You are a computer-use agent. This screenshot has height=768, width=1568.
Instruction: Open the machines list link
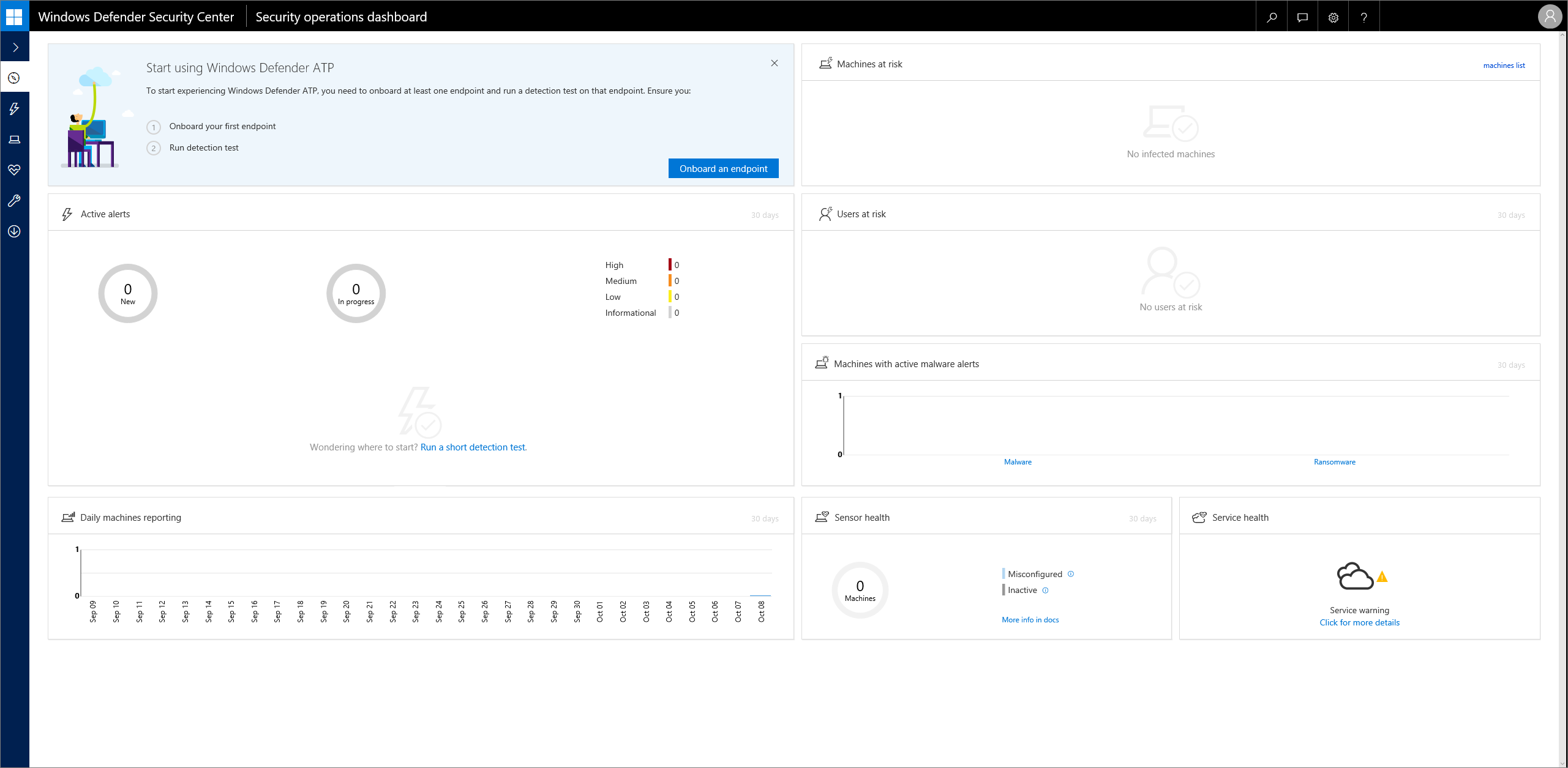1504,65
